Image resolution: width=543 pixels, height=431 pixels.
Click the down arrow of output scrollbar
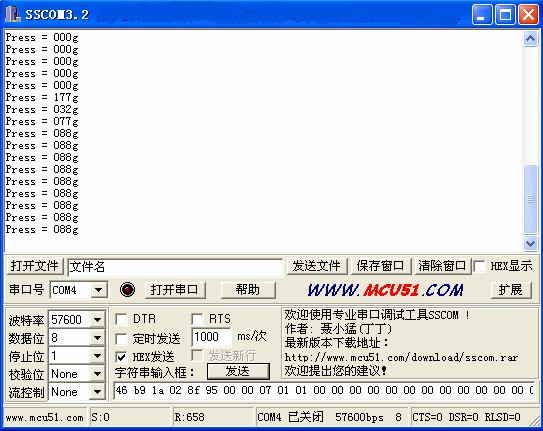tap(530, 243)
